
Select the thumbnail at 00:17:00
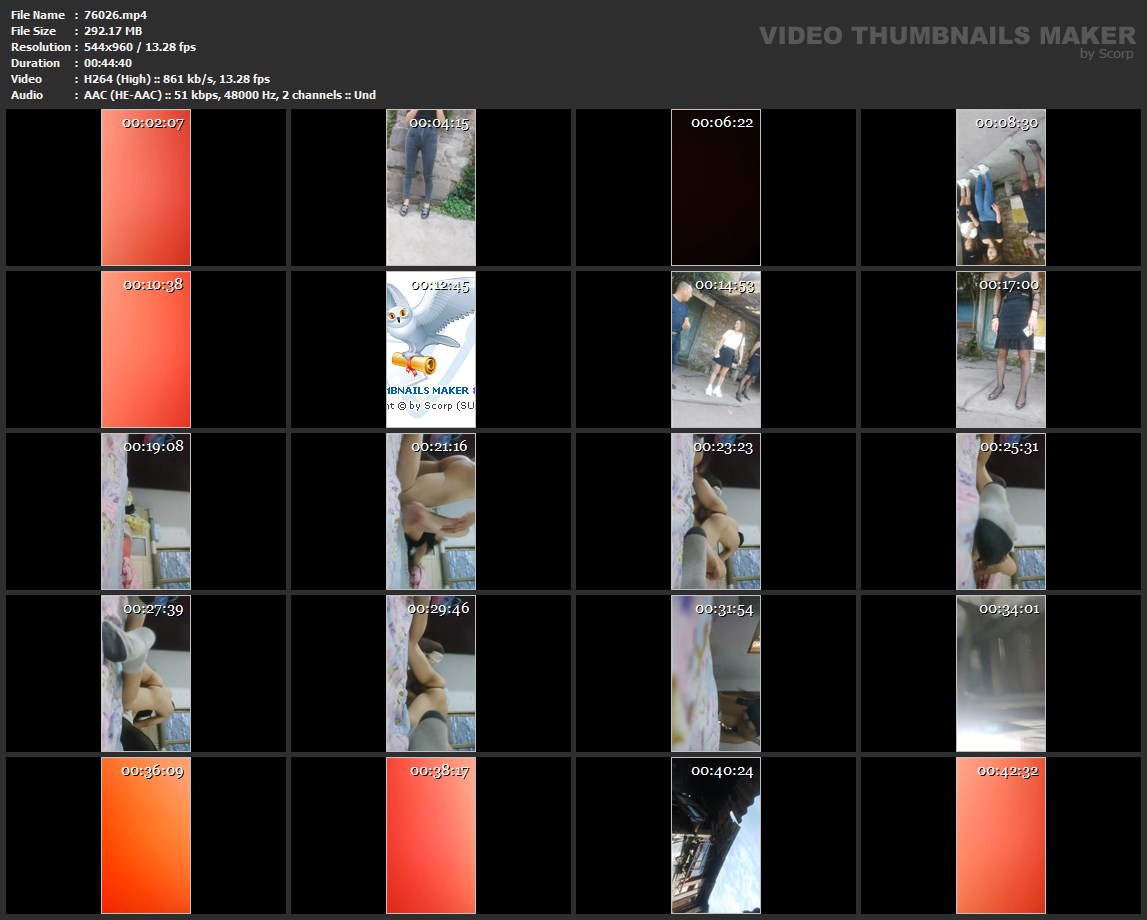[x=1001, y=349]
